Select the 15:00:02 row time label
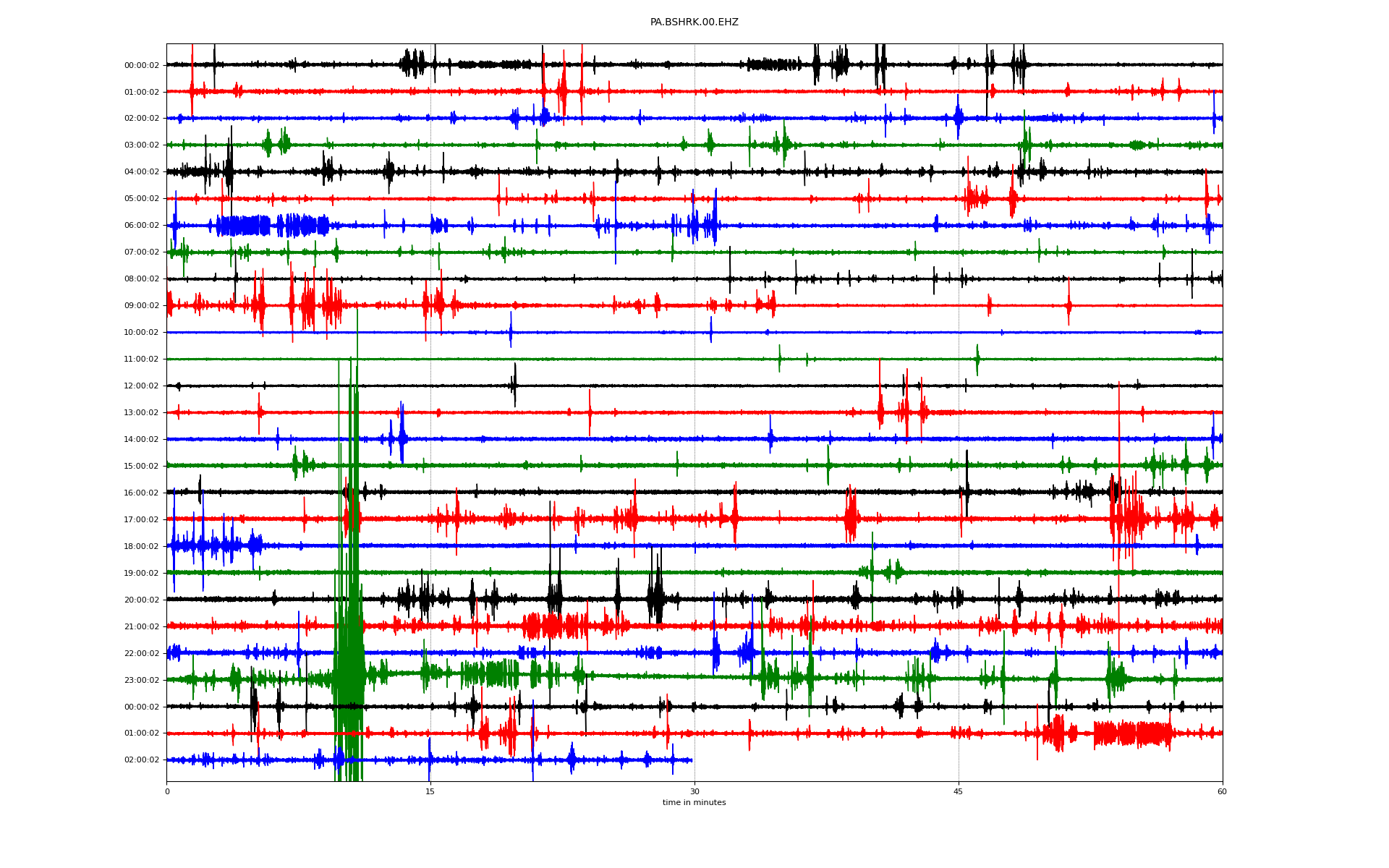 point(141,467)
